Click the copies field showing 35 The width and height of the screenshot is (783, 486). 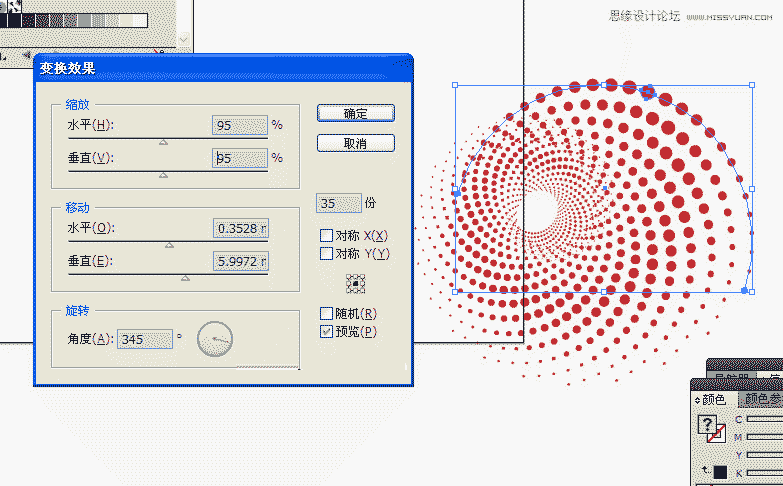[339, 203]
